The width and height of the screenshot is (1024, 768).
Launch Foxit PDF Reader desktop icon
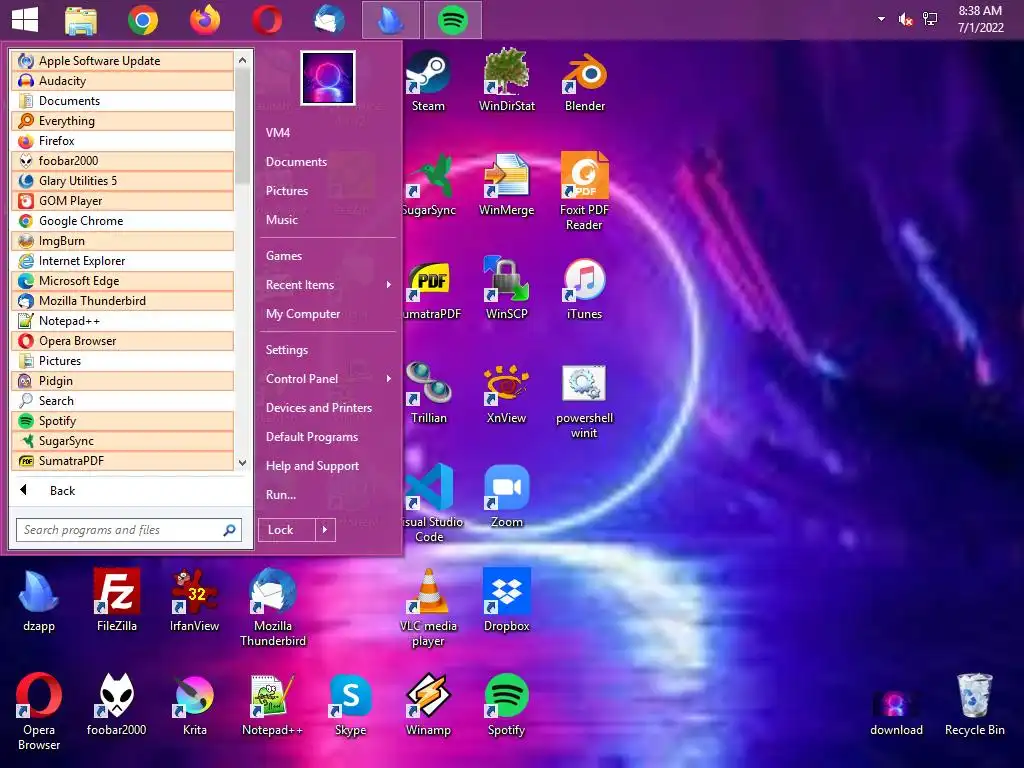pyautogui.click(x=584, y=191)
